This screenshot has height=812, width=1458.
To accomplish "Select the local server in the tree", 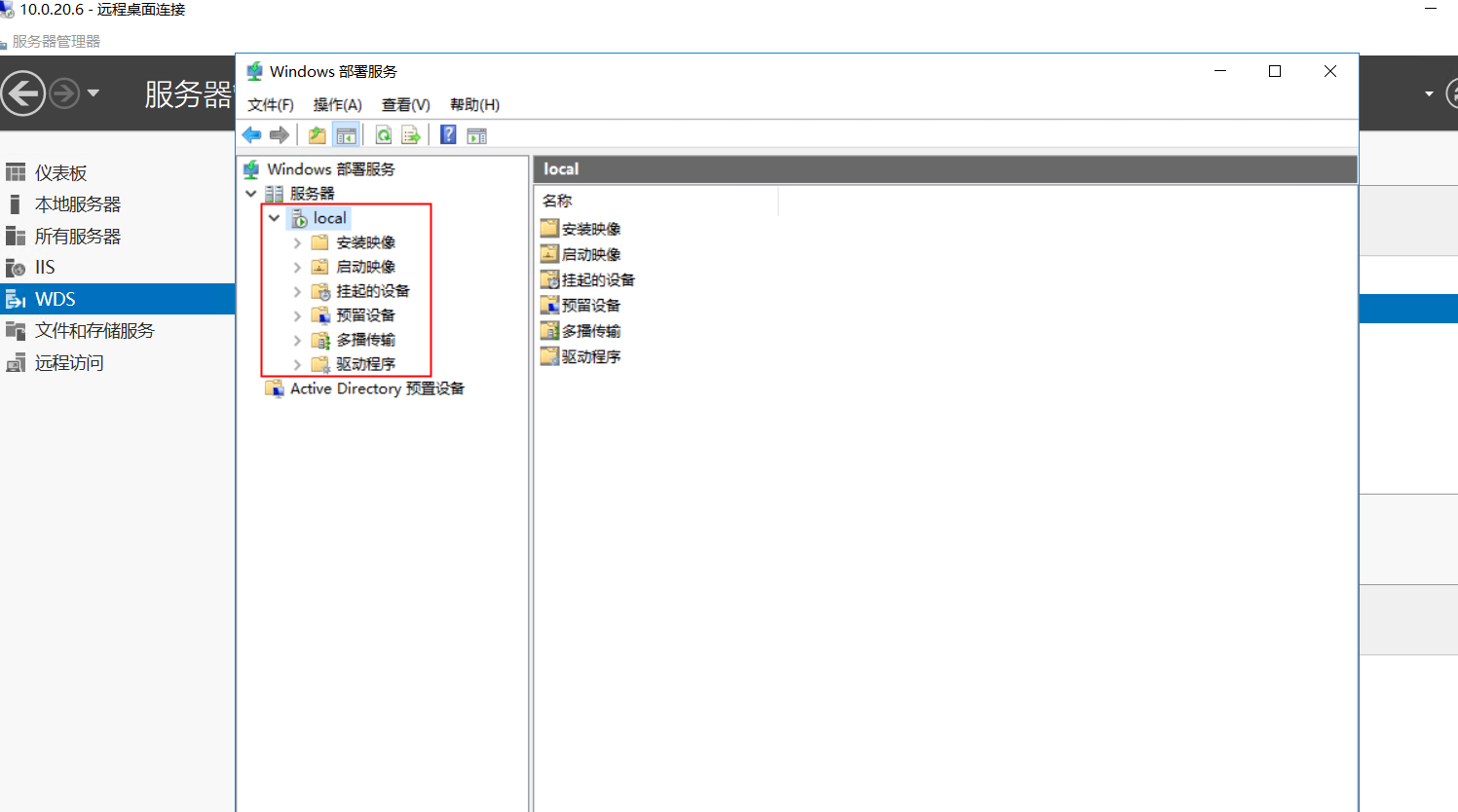I will [329, 218].
